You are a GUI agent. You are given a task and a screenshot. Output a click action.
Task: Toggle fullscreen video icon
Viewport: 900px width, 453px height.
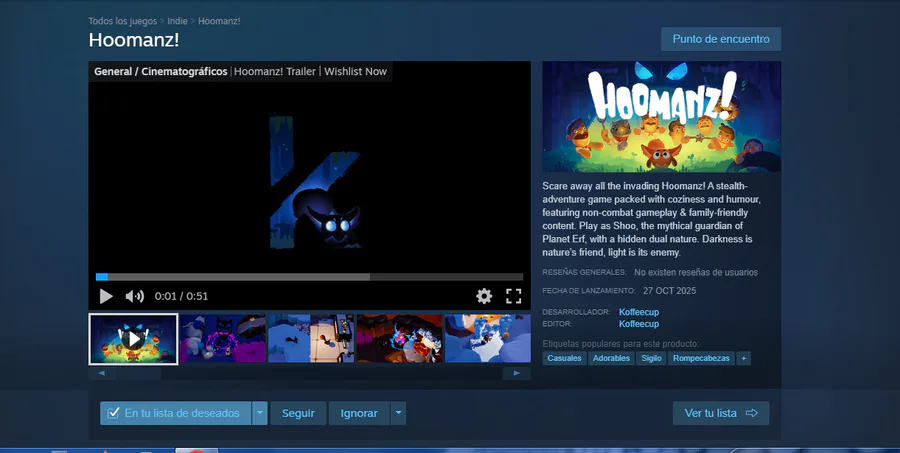(514, 296)
